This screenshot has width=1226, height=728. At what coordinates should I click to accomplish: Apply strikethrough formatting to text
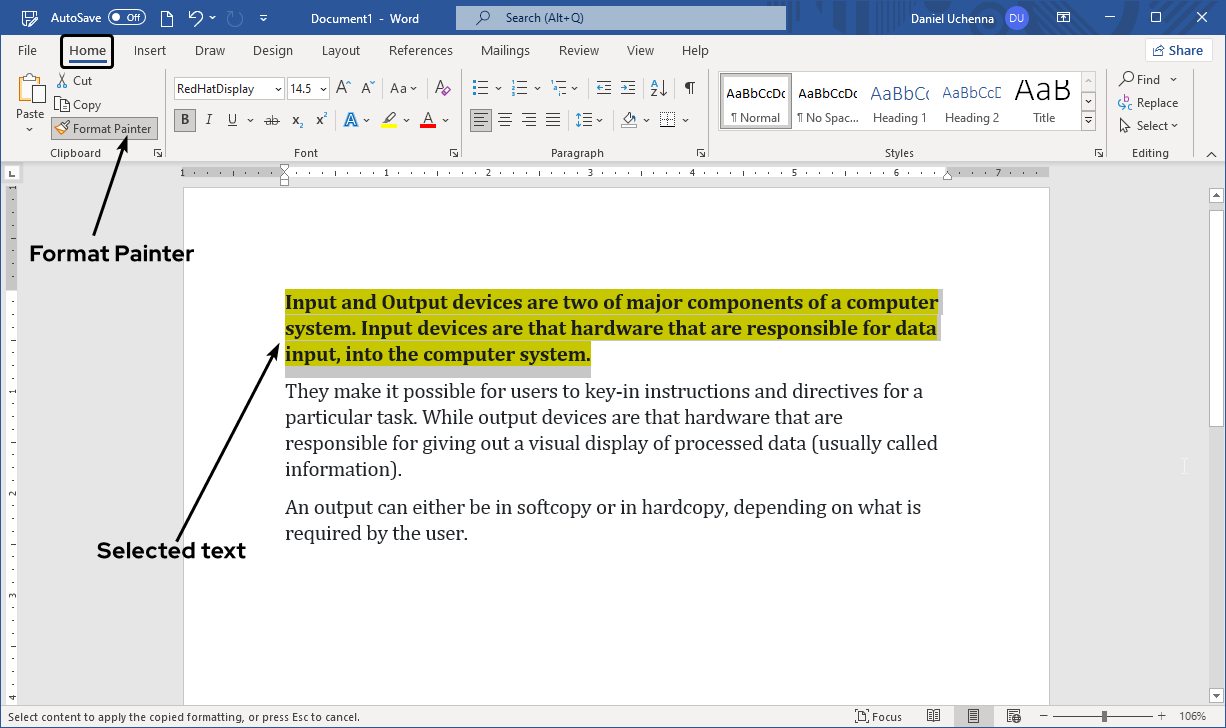click(x=271, y=120)
